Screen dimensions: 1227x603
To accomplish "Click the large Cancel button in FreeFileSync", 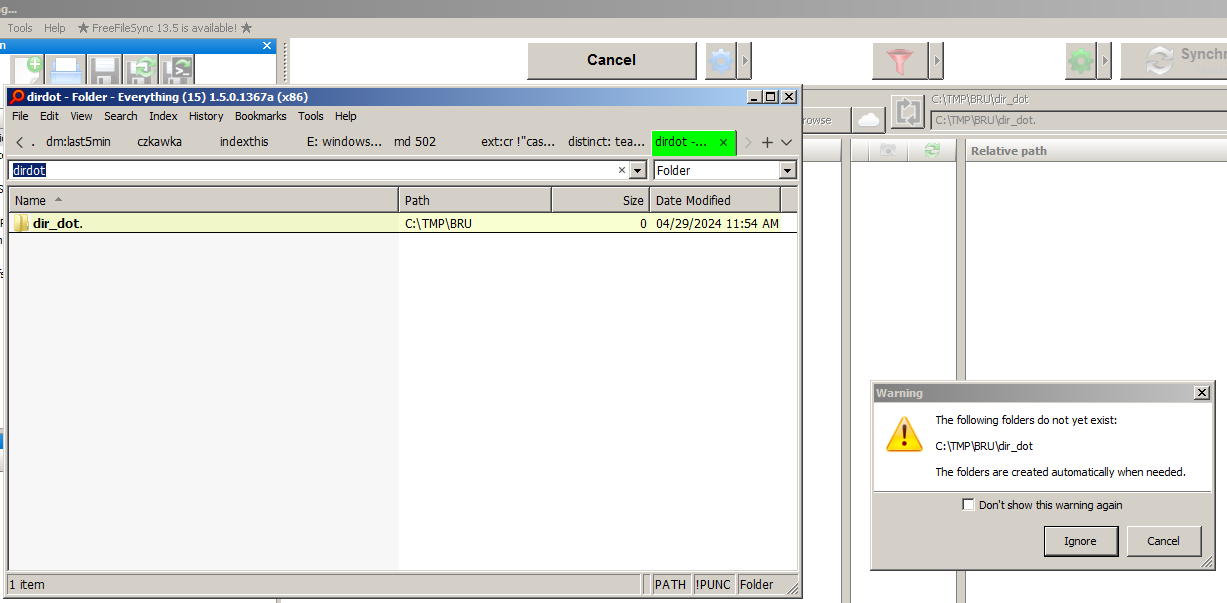I will (x=612, y=61).
